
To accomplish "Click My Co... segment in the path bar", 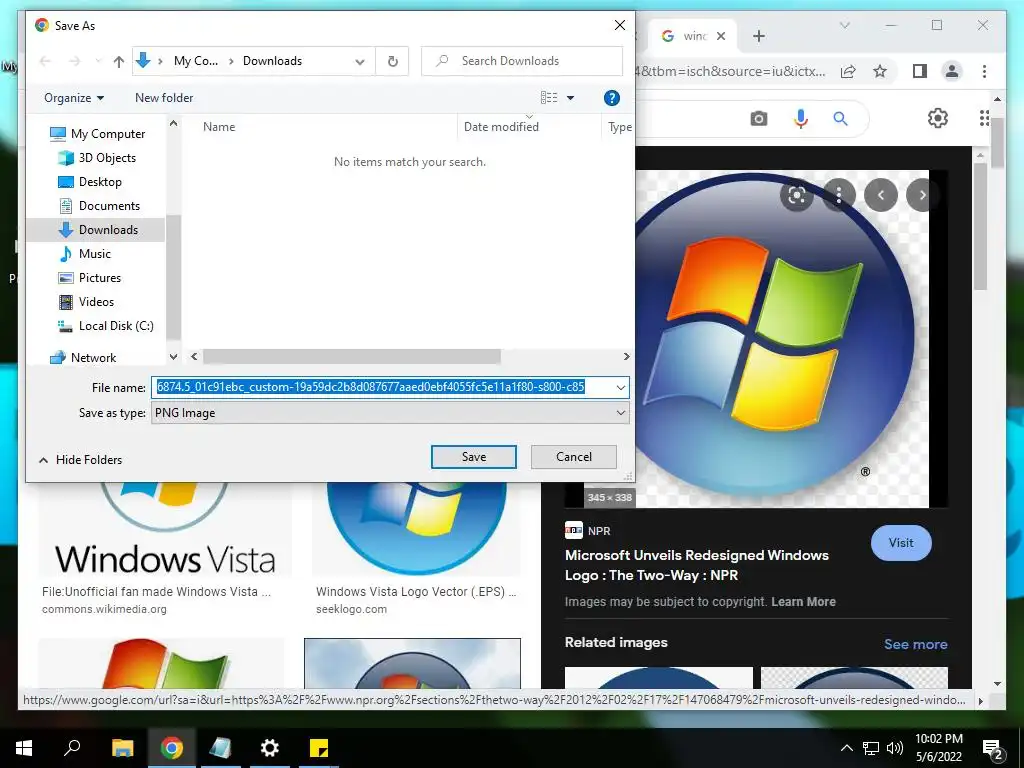I will coord(196,61).
